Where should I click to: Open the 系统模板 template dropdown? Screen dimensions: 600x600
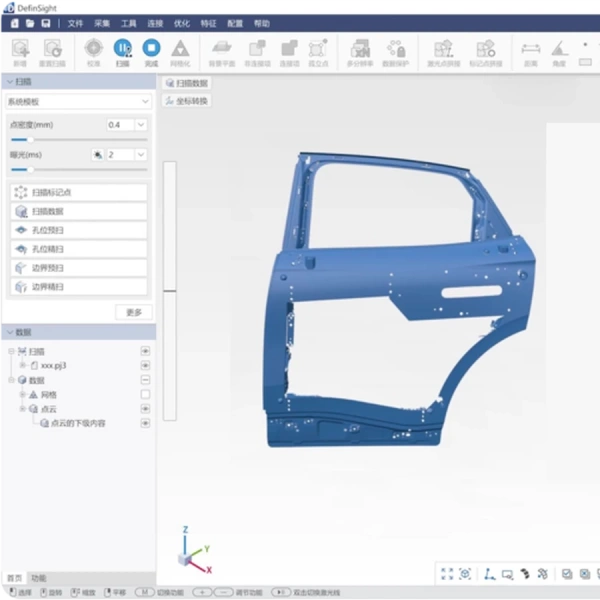[78, 101]
